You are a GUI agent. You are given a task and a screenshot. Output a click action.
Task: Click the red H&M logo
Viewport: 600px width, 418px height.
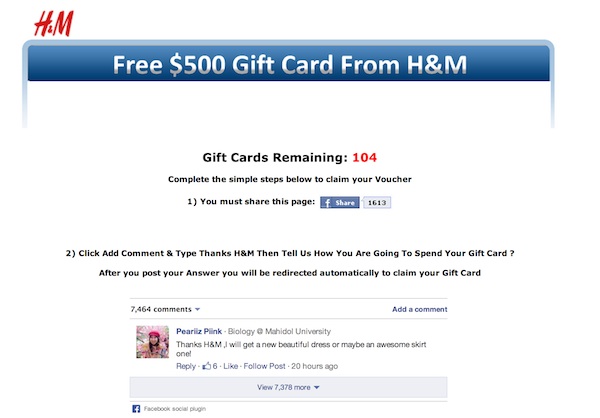[54, 23]
